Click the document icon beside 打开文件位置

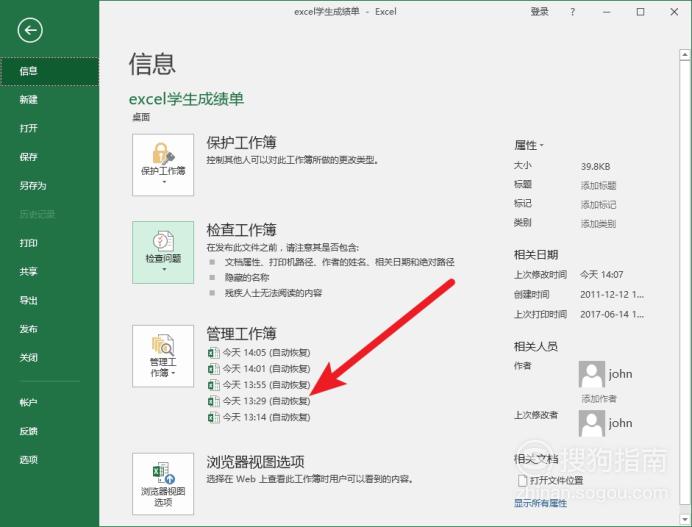522,480
